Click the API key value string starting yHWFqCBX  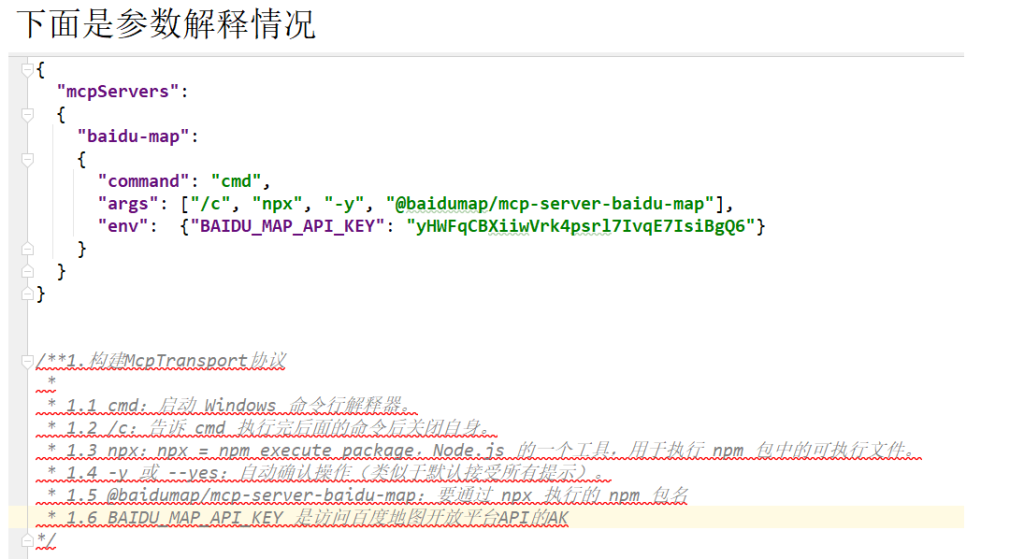click(579, 227)
